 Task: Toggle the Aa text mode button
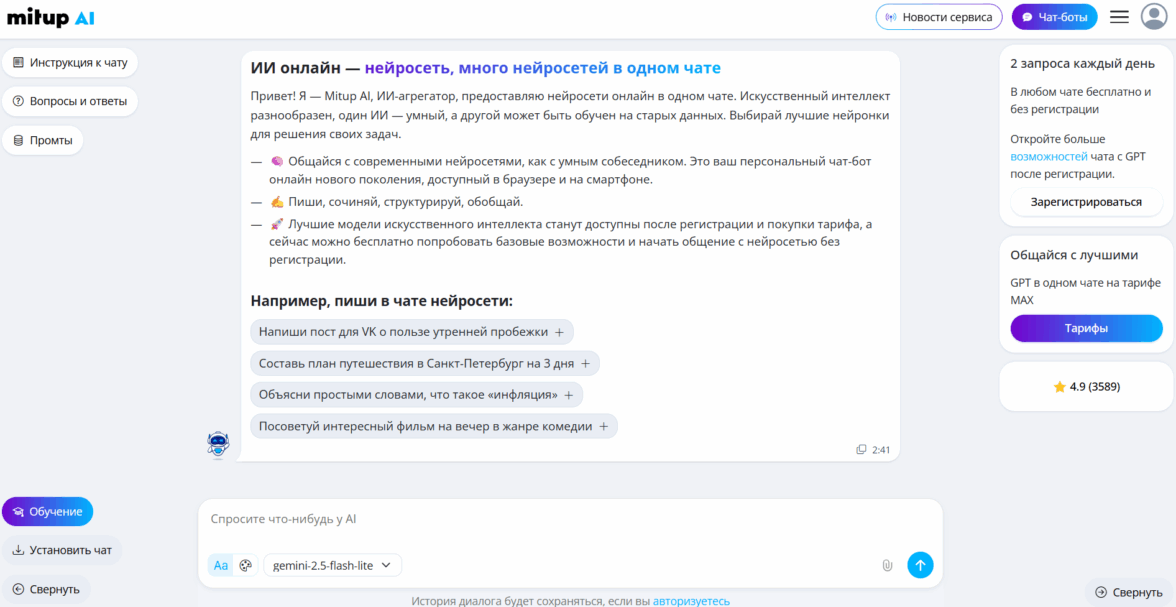point(220,566)
